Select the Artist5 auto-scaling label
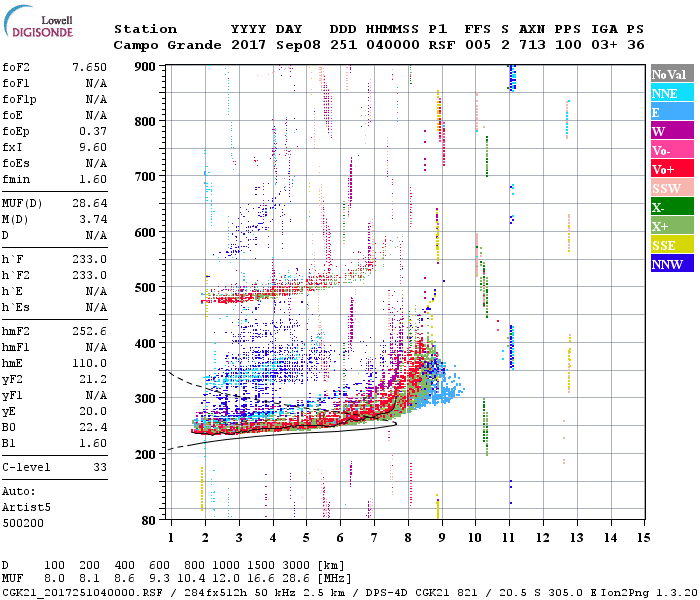 pyautogui.click(x=26, y=508)
